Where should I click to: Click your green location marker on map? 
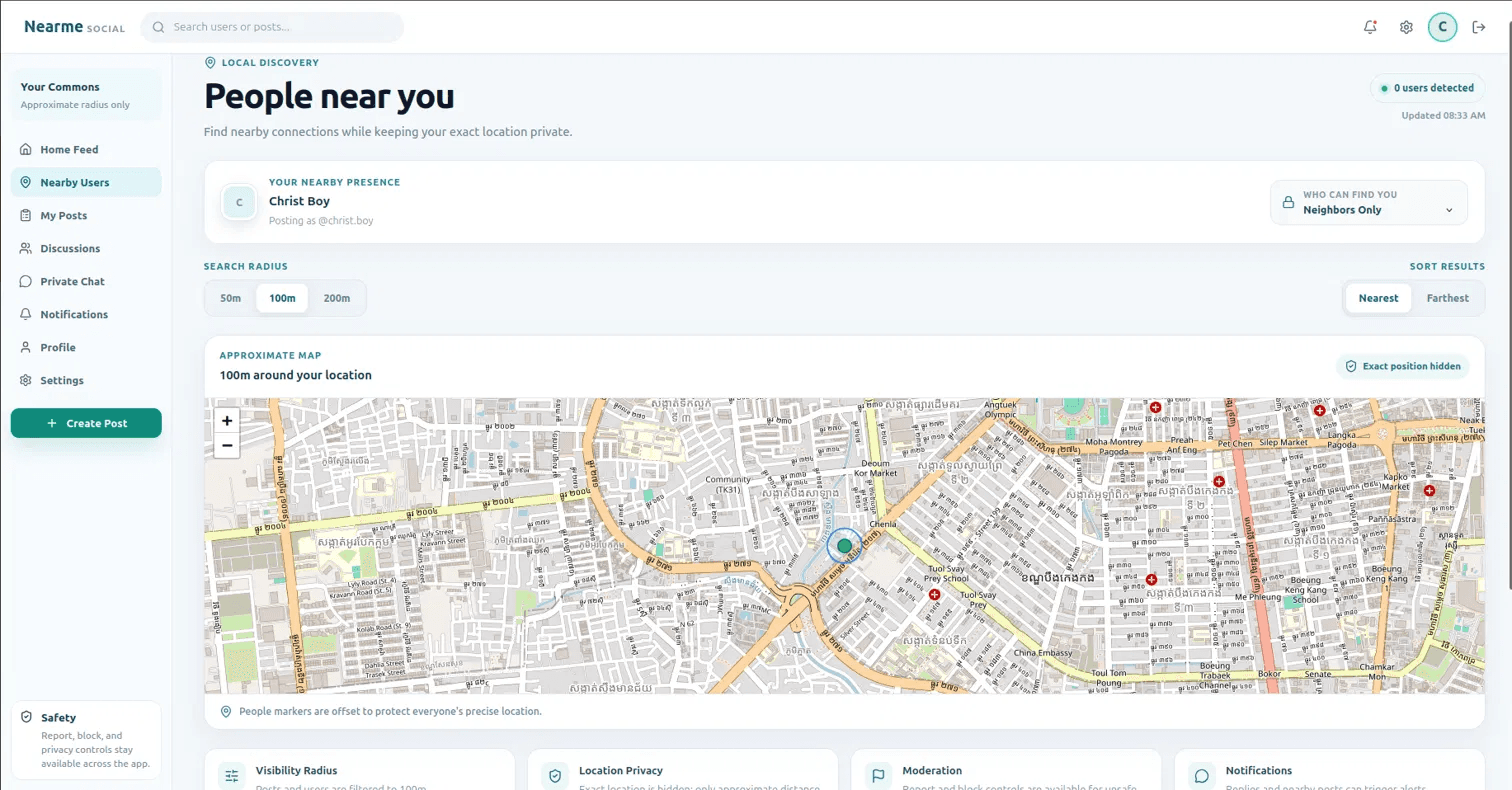pyautogui.click(x=844, y=546)
